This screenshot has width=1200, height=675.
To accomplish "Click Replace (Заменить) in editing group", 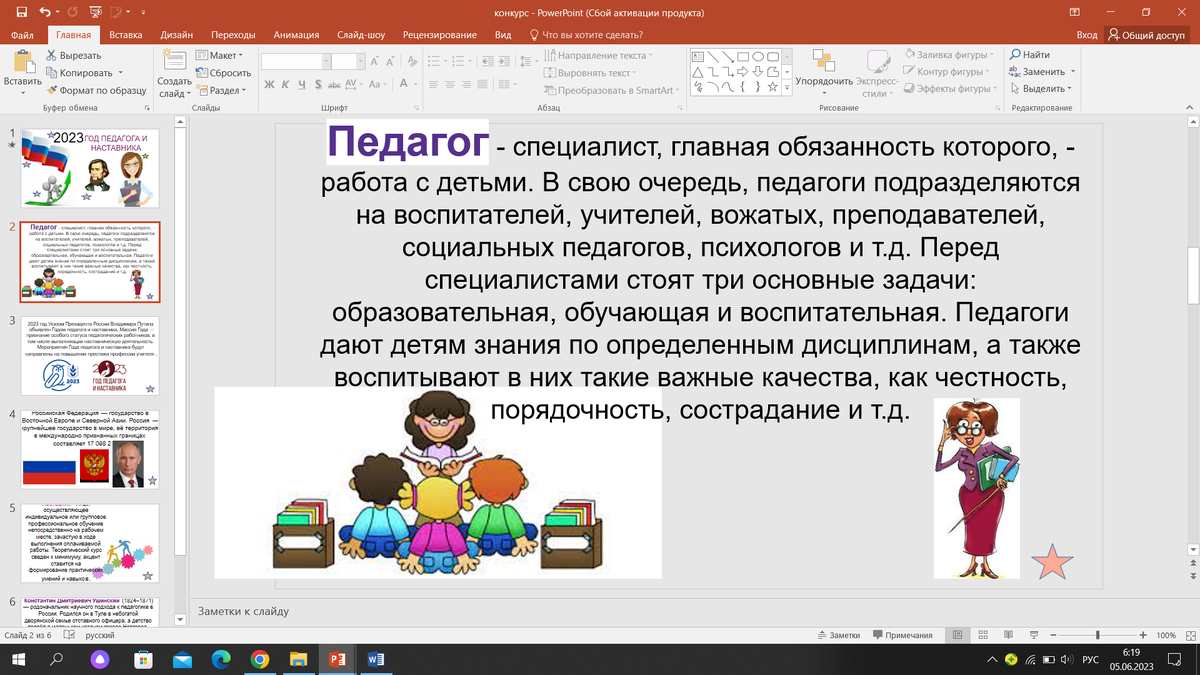I will pyautogui.click(x=1043, y=72).
